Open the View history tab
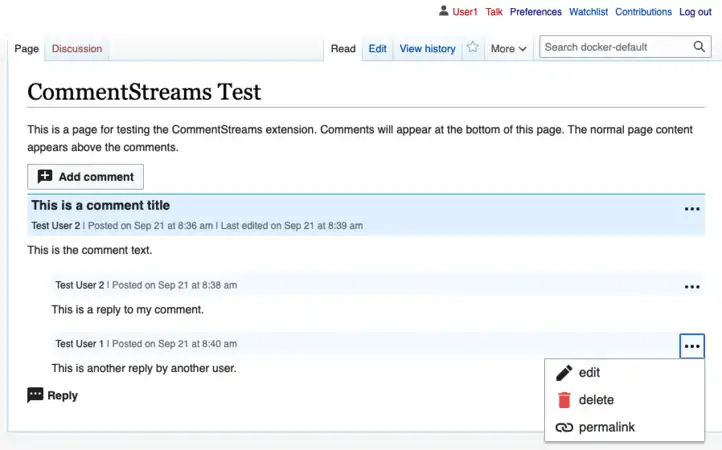722x450 pixels. pos(427,48)
